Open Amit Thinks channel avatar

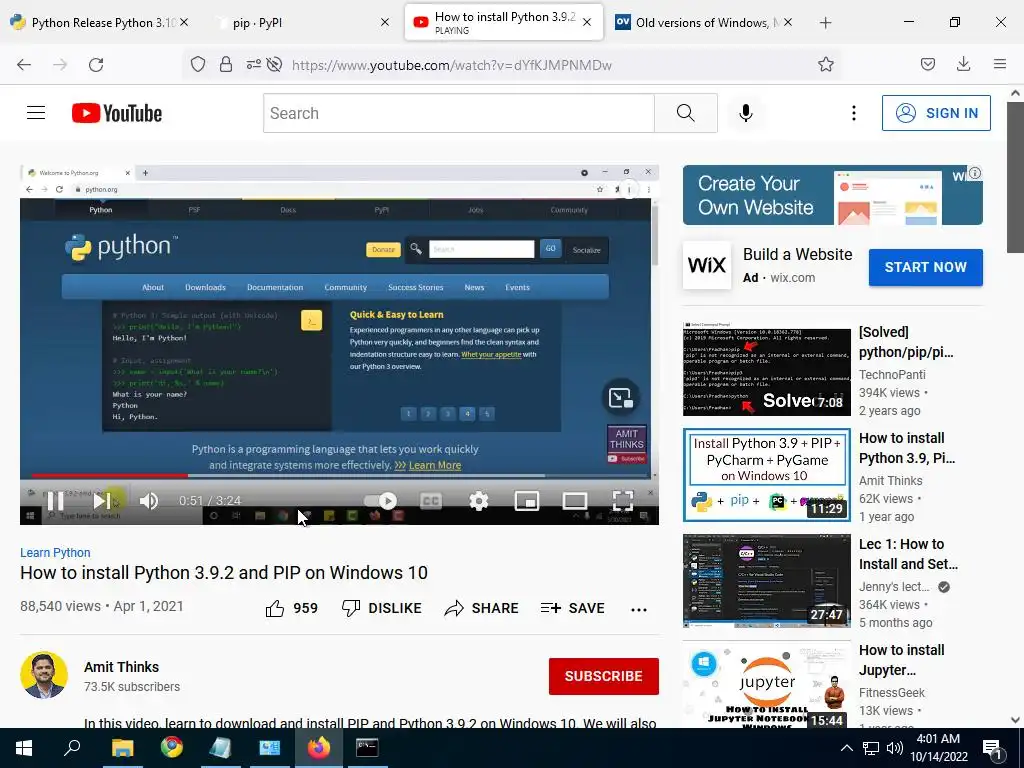click(44, 675)
